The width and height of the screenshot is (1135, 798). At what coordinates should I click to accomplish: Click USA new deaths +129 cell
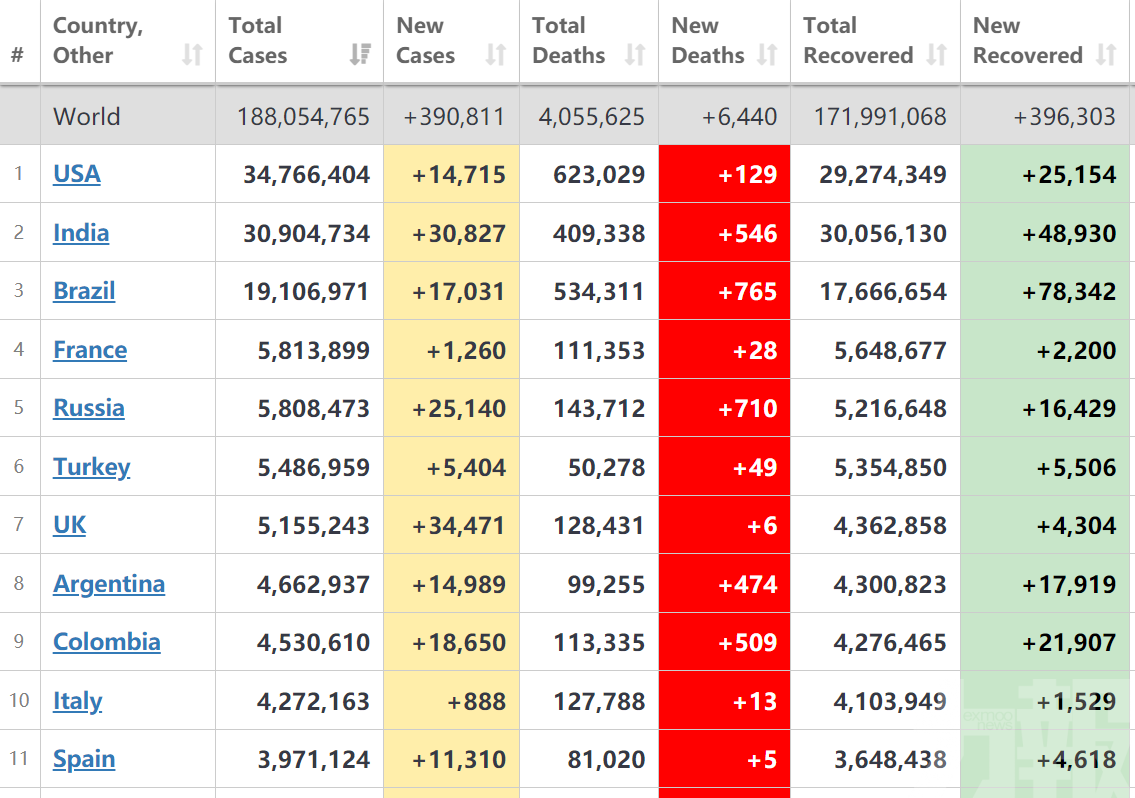coord(725,174)
